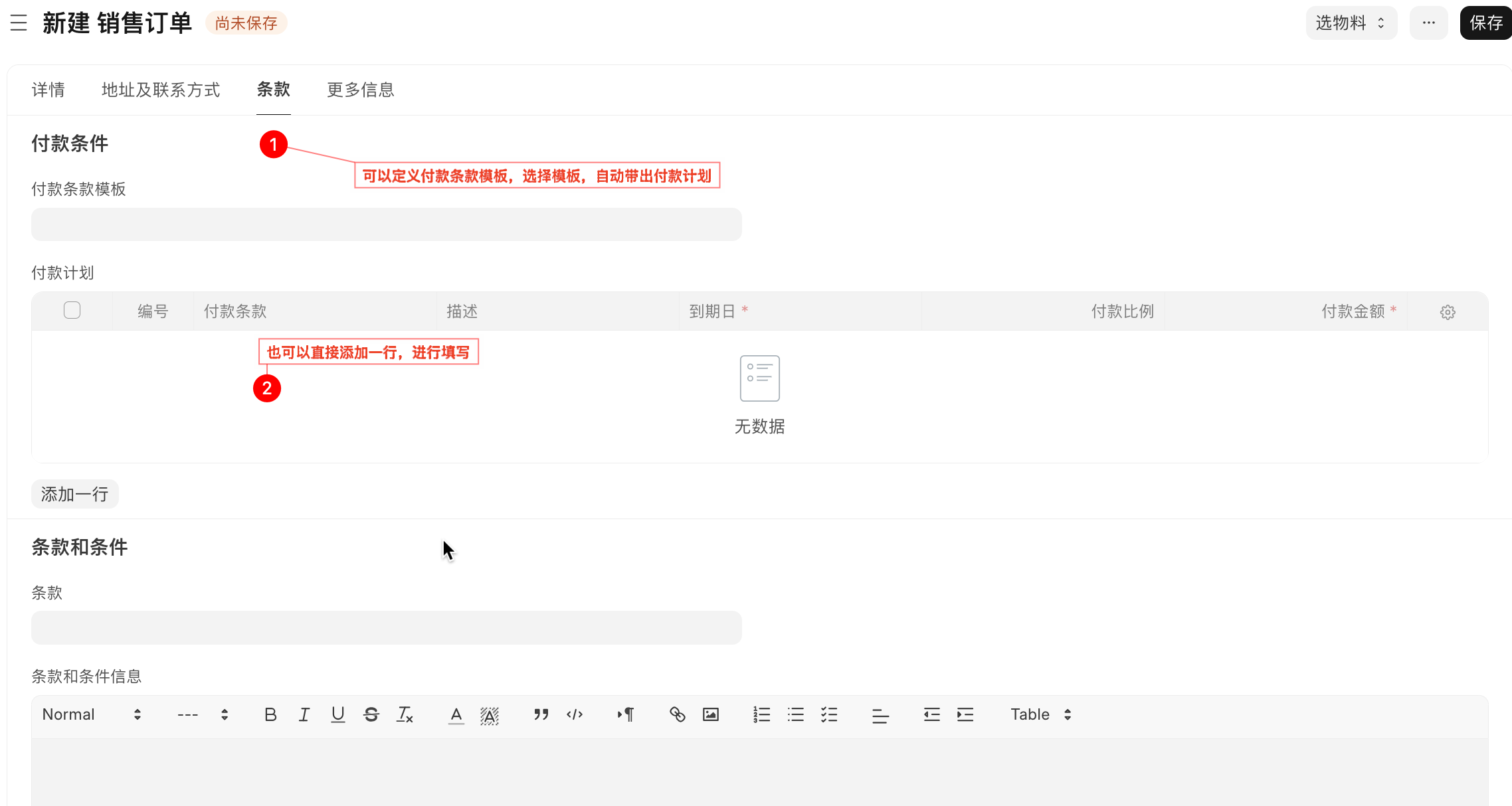Insert a code block
The height and width of the screenshot is (806, 1512).
pyautogui.click(x=575, y=714)
